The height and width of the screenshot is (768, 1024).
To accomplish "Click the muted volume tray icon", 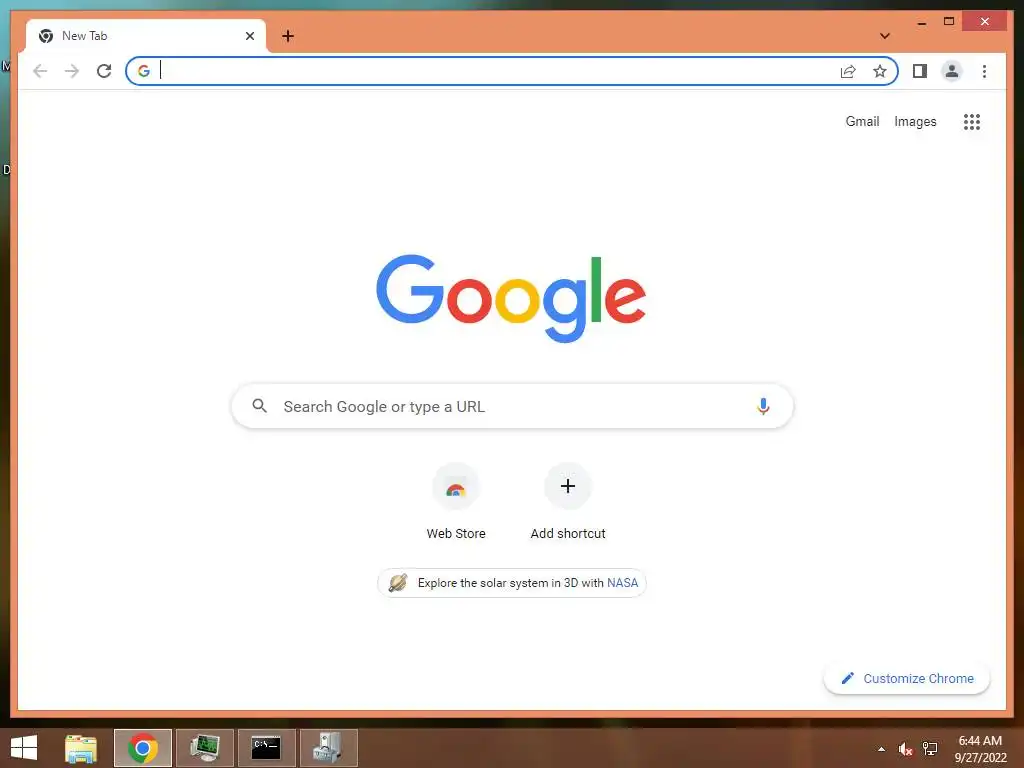I will coord(905,749).
